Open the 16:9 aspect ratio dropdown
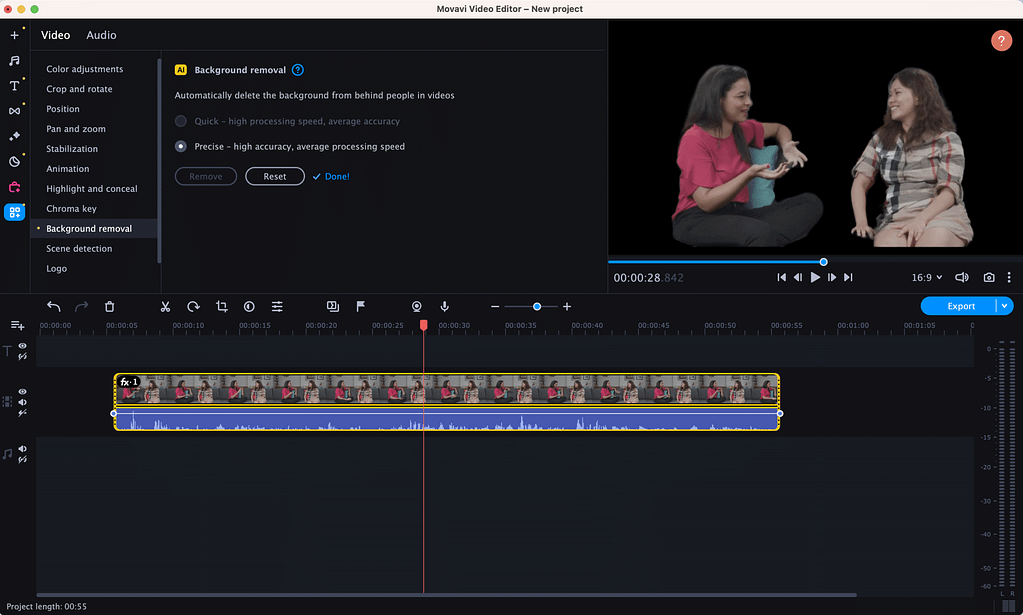1023x615 pixels. tap(926, 277)
